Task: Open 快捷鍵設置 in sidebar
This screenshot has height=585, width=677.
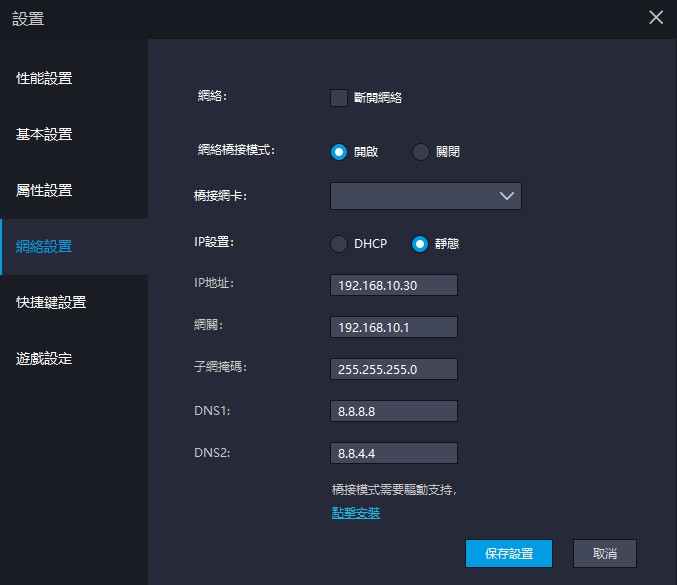Action: coord(51,303)
